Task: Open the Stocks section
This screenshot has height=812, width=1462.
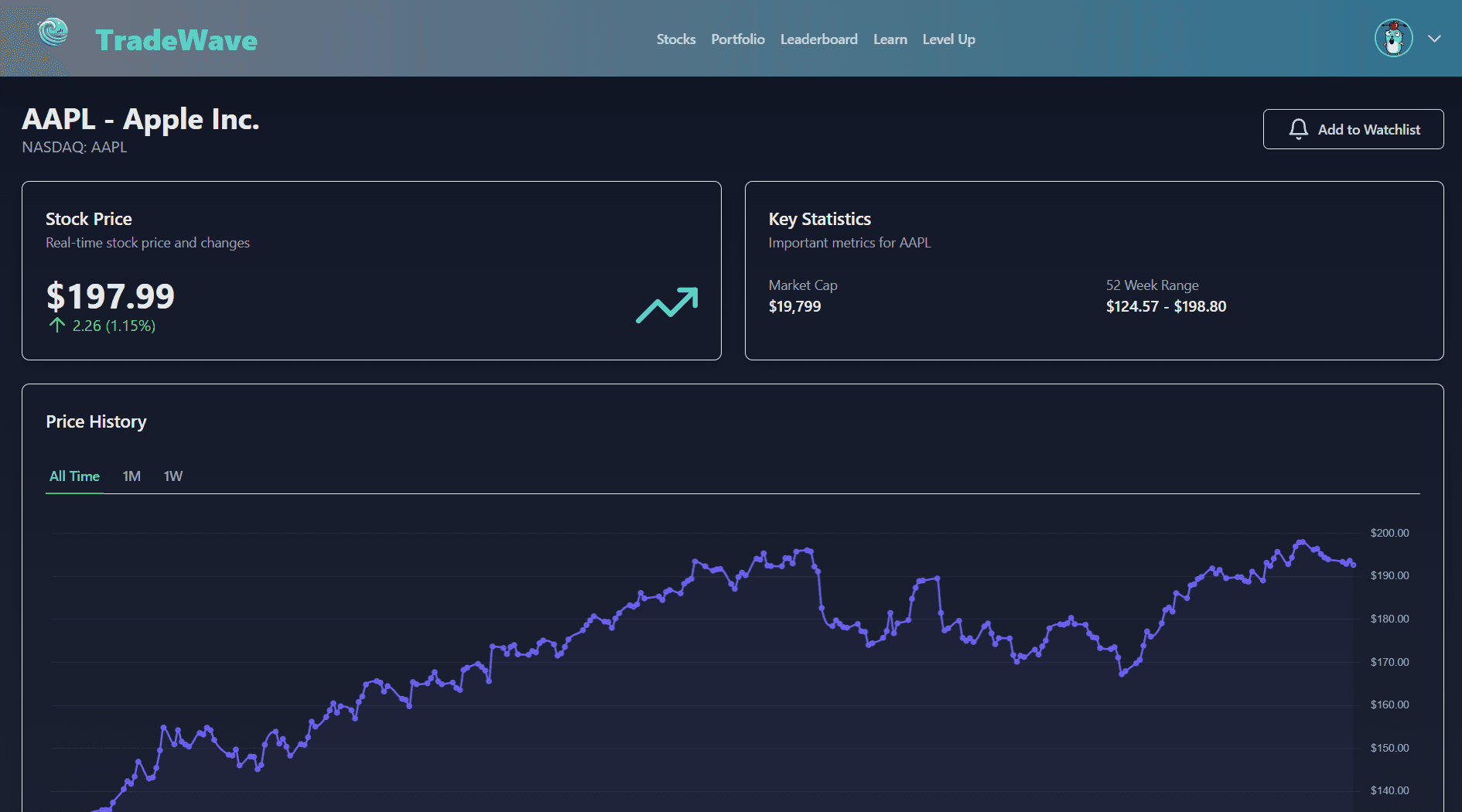Action: tap(675, 39)
